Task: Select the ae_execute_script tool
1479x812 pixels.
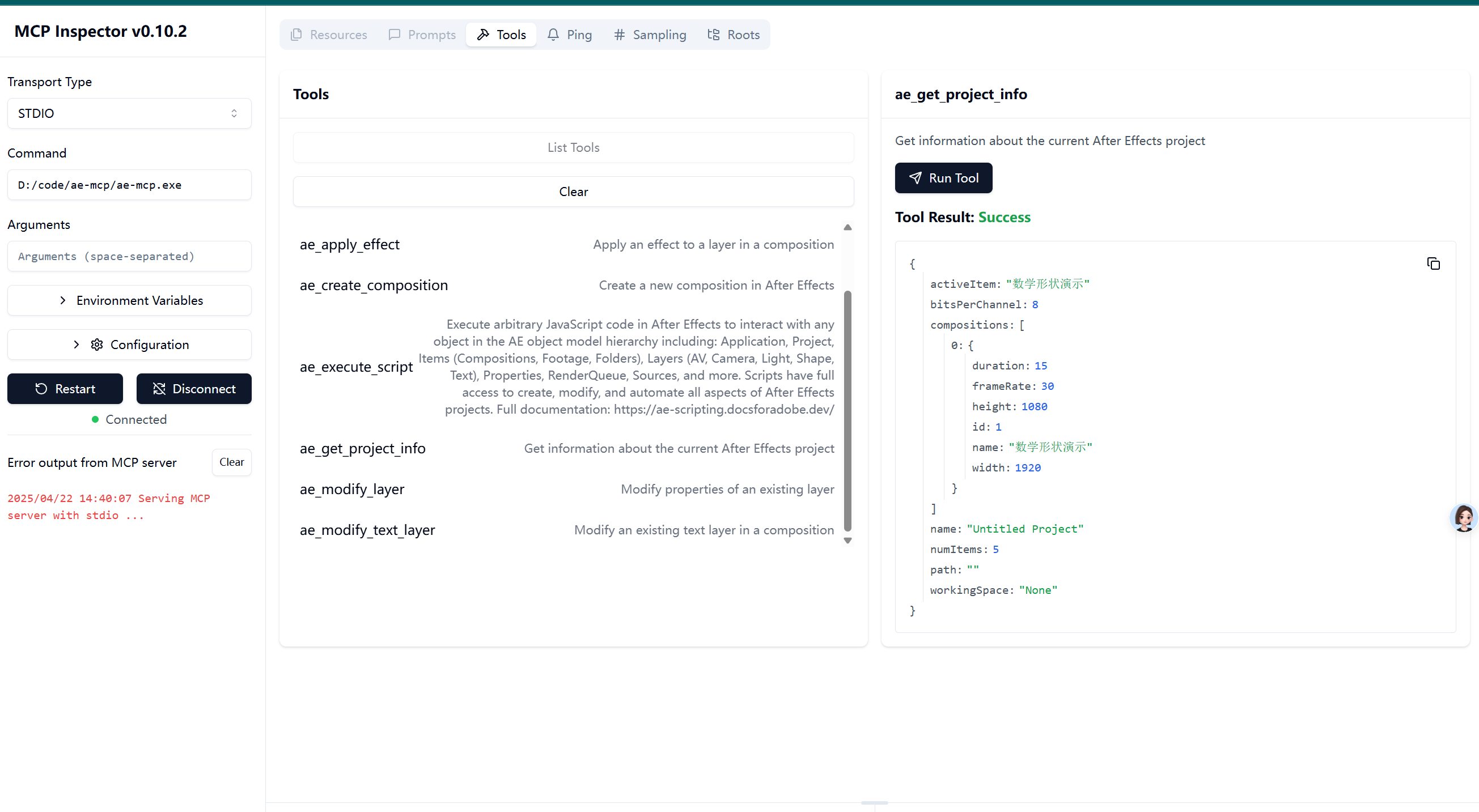Action: pos(356,367)
